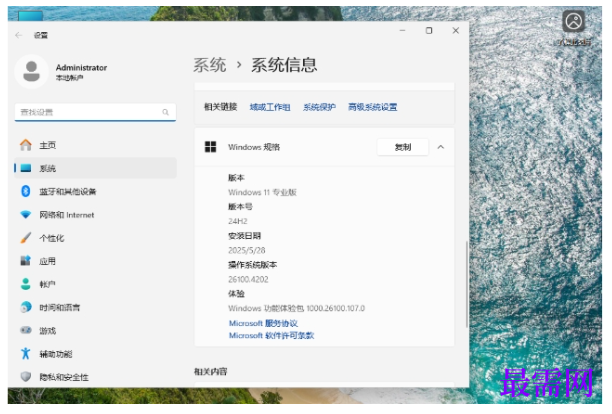Click the system monitor icon beside 系统
This screenshot has height=414, width=612.
26,168
